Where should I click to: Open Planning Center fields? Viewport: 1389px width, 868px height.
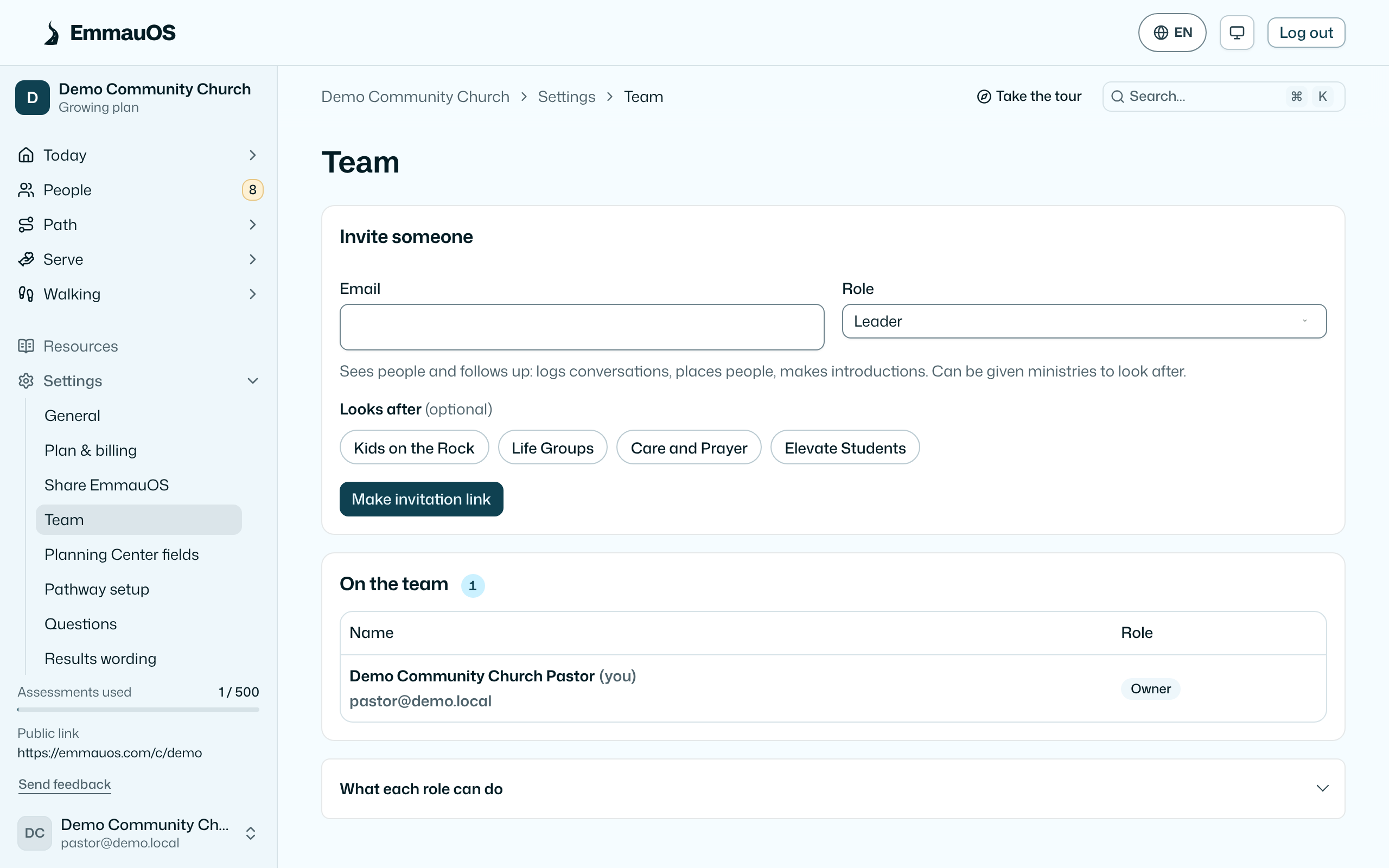(x=138, y=554)
